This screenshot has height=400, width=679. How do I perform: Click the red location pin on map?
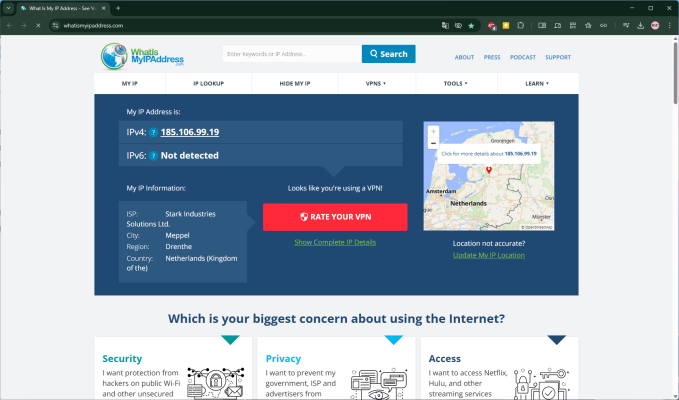coord(488,170)
